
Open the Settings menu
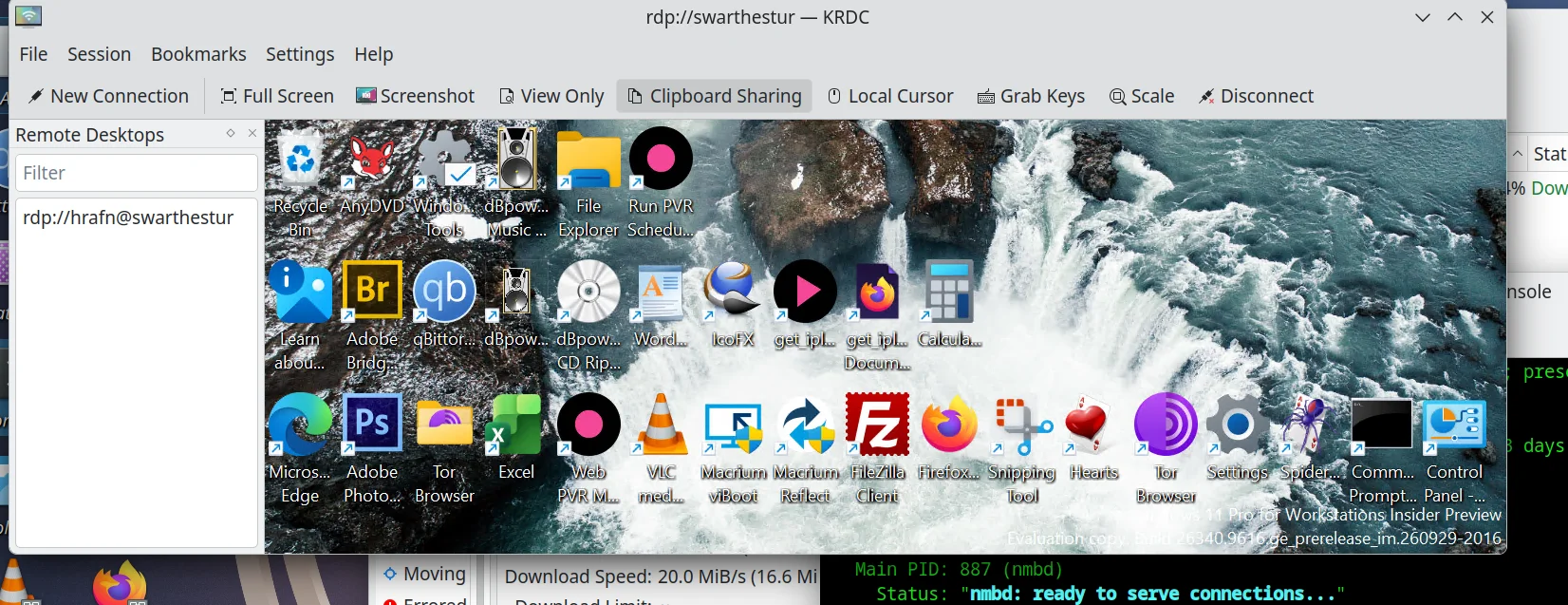click(300, 54)
